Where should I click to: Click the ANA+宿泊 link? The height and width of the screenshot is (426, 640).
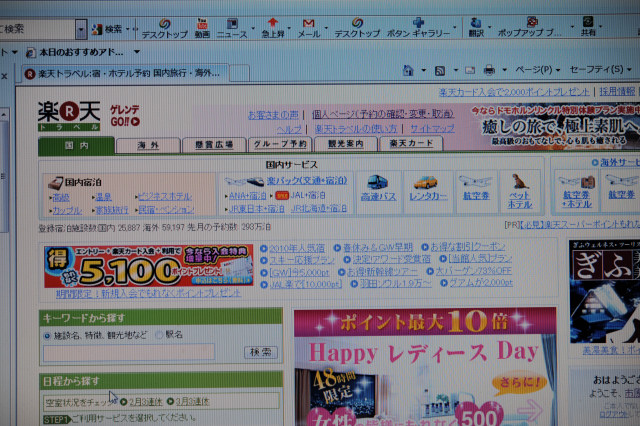247,196
